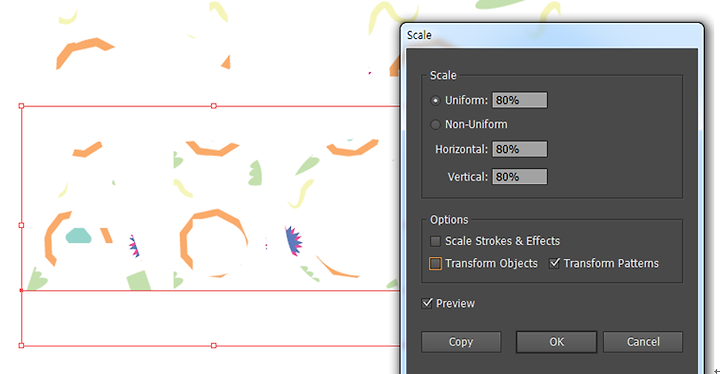Enable Scale Strokes & Effects checkbox
This screenshot has height=374, width=720.
435,241
